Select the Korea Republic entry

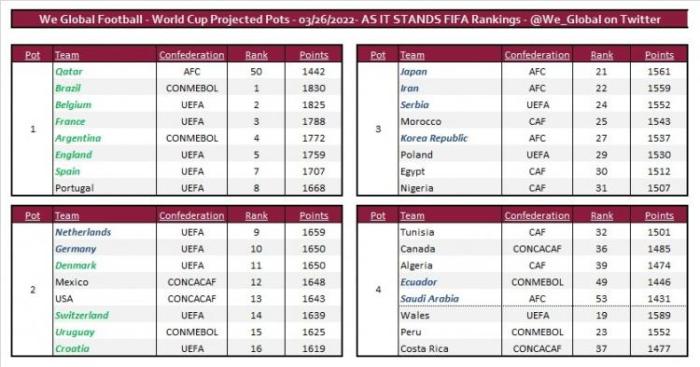tap(434, 138)
